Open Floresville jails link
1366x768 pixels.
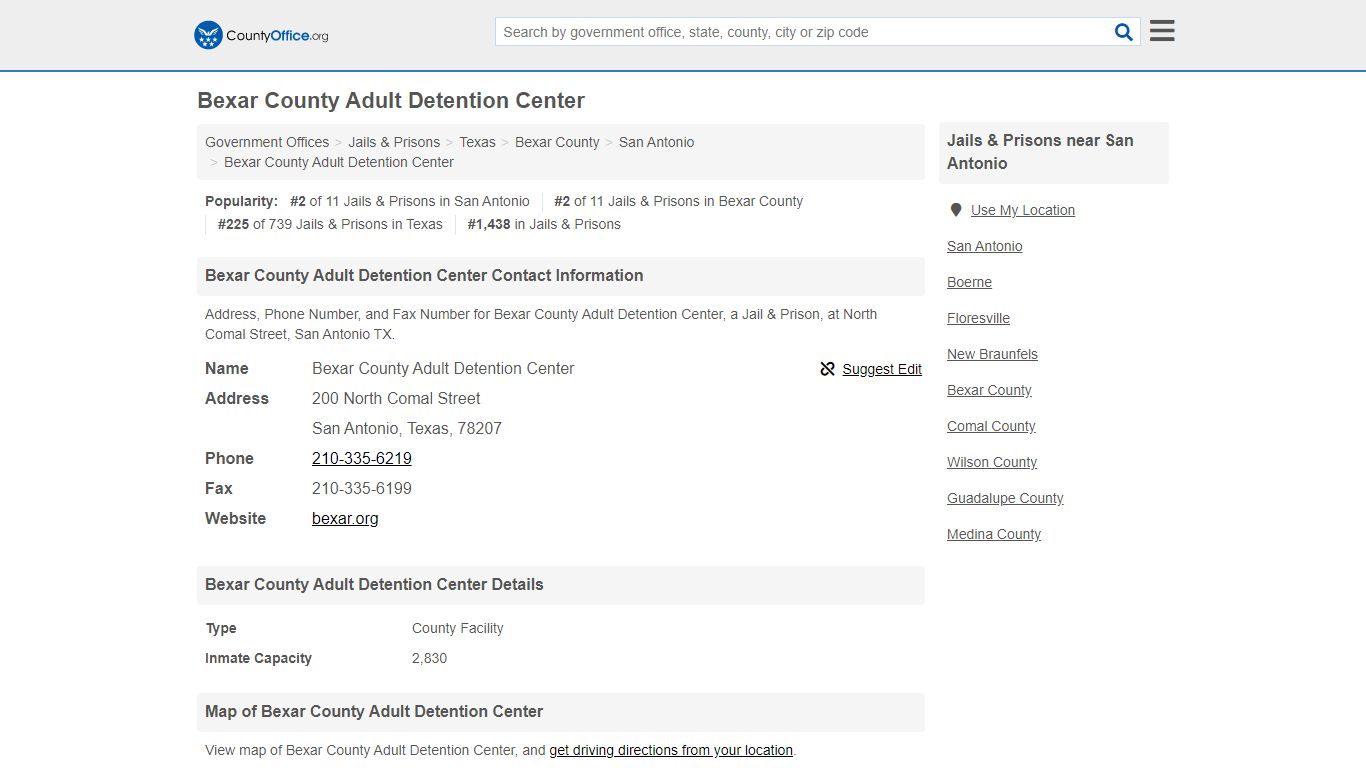[x=979, y=318]
